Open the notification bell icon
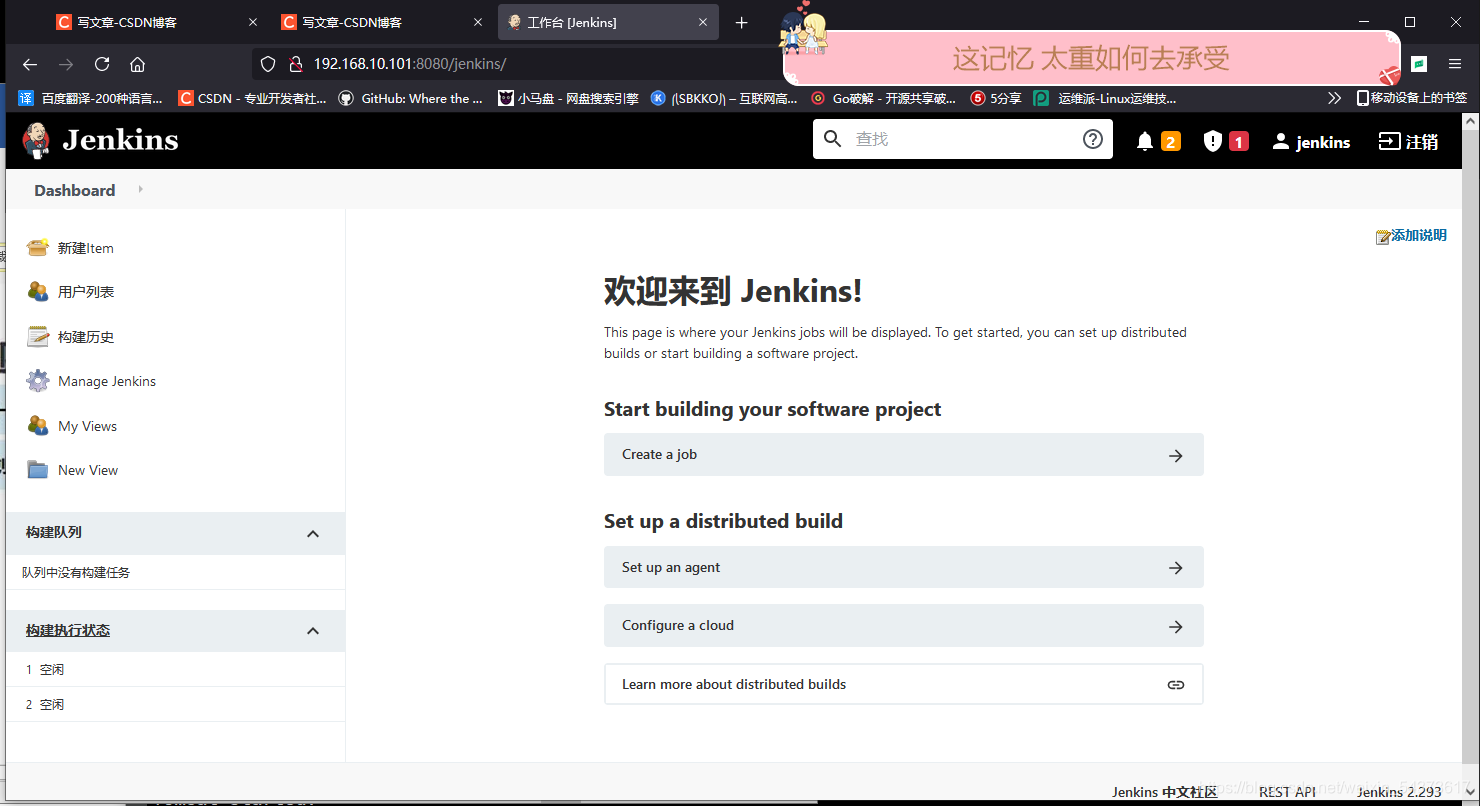 pyautogui.click(x=1145, y=142)
